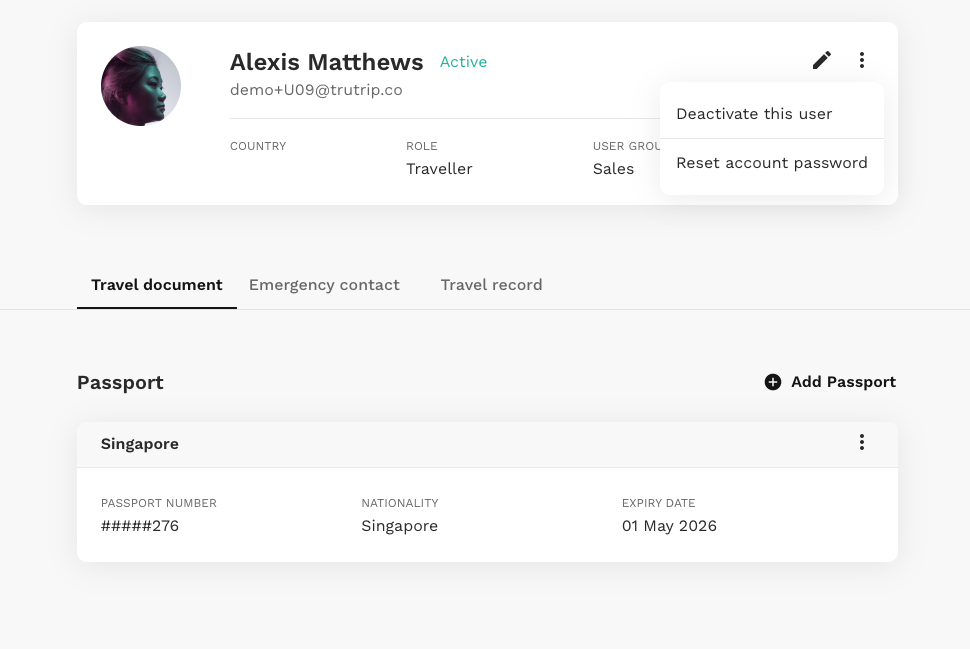The image size is (970, 649).
Task: Click the Sales user group value
Action: [613, 169]
